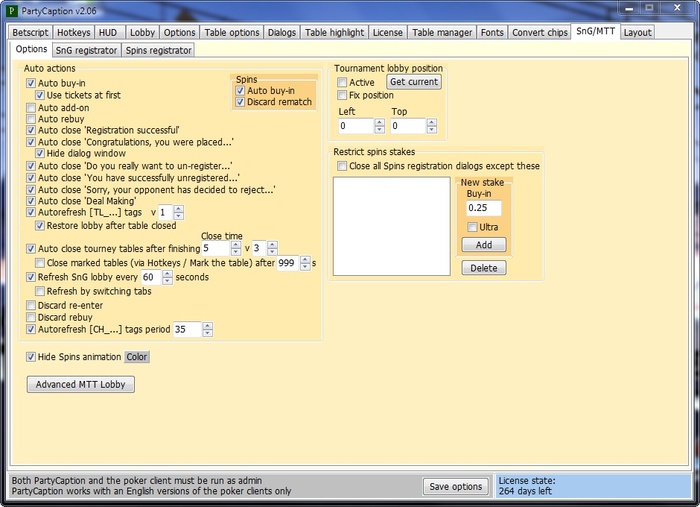Click the spinner next to Close time value 3
Screen dimensions: 700x507
pos(272,248)
